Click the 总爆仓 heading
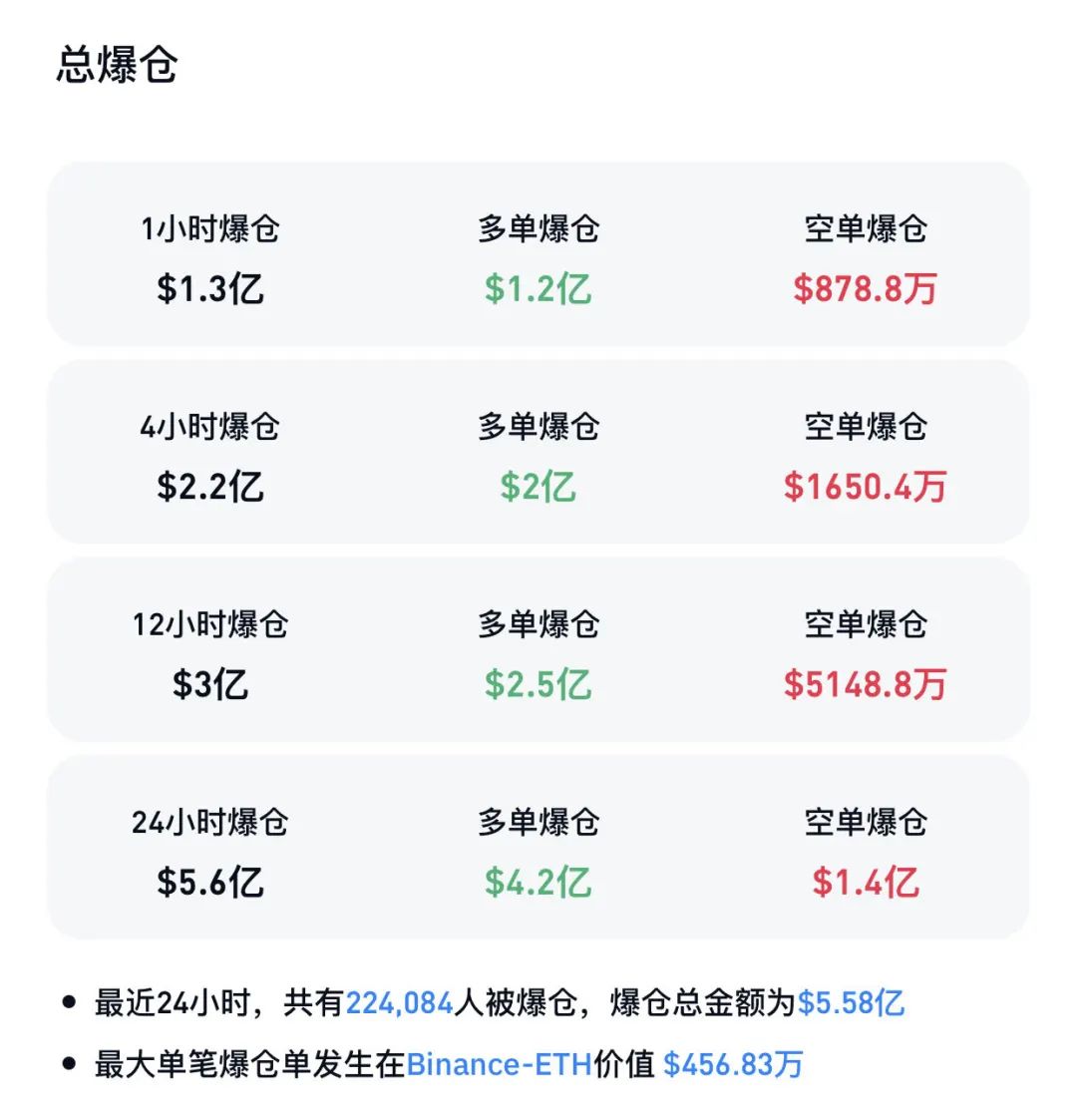 tap(117, 66)
